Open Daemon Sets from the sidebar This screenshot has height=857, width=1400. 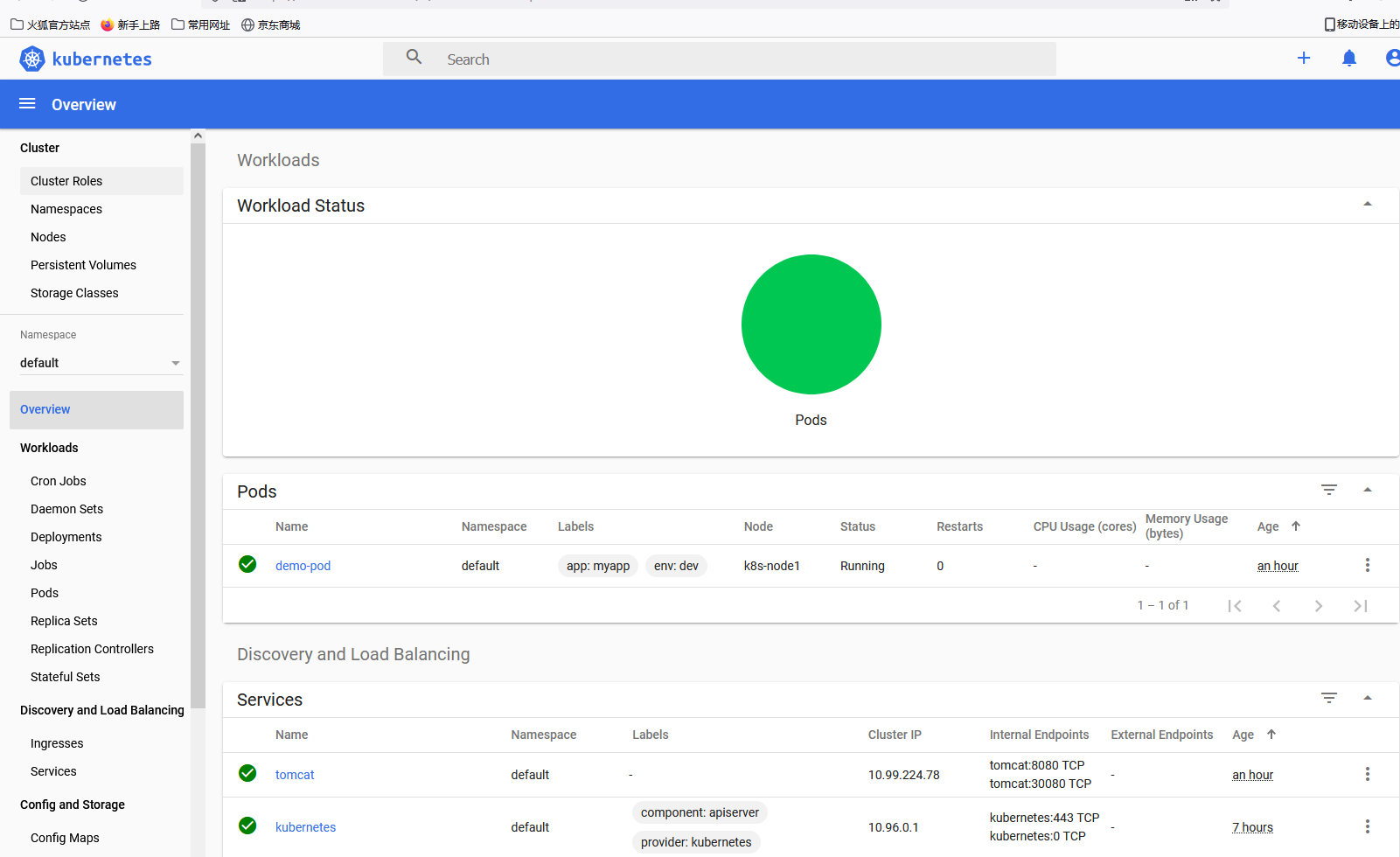click(66, 509)
